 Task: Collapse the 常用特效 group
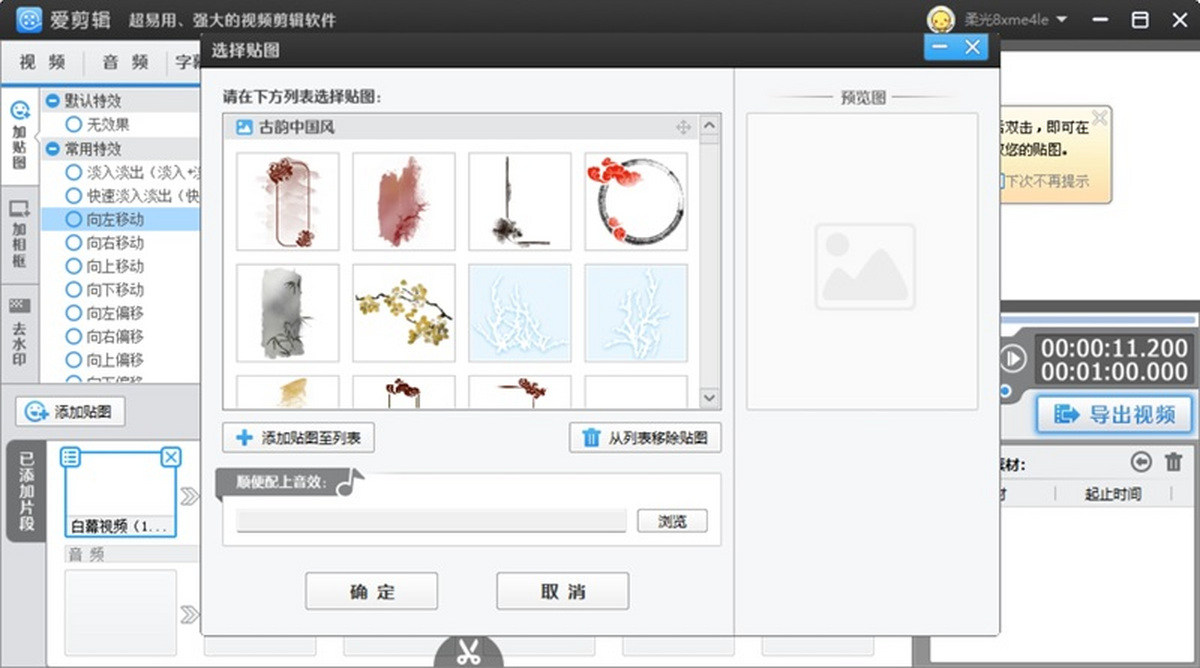(x=53, y=148)
